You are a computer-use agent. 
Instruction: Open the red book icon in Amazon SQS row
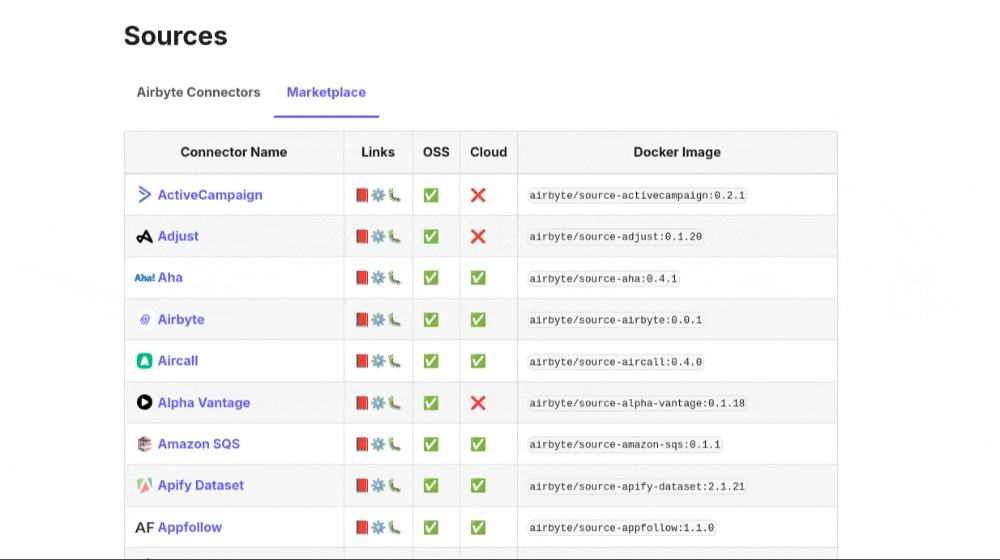coord(362,445)
